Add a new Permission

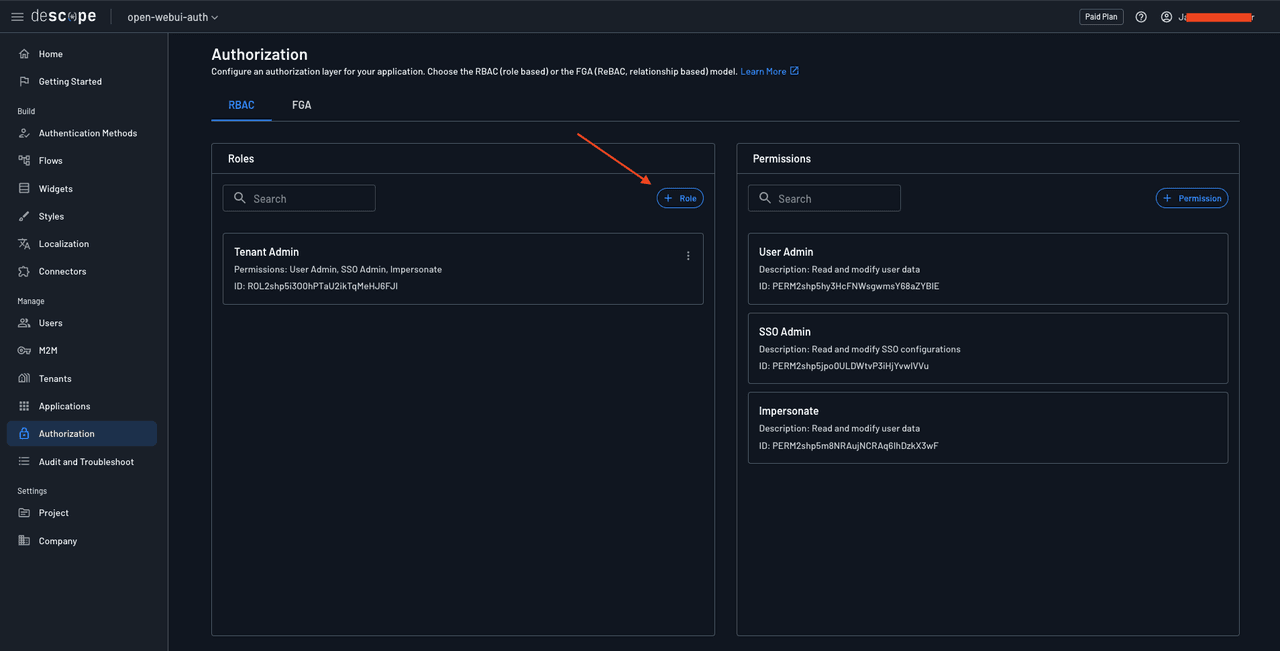(x=1192, y=199)
